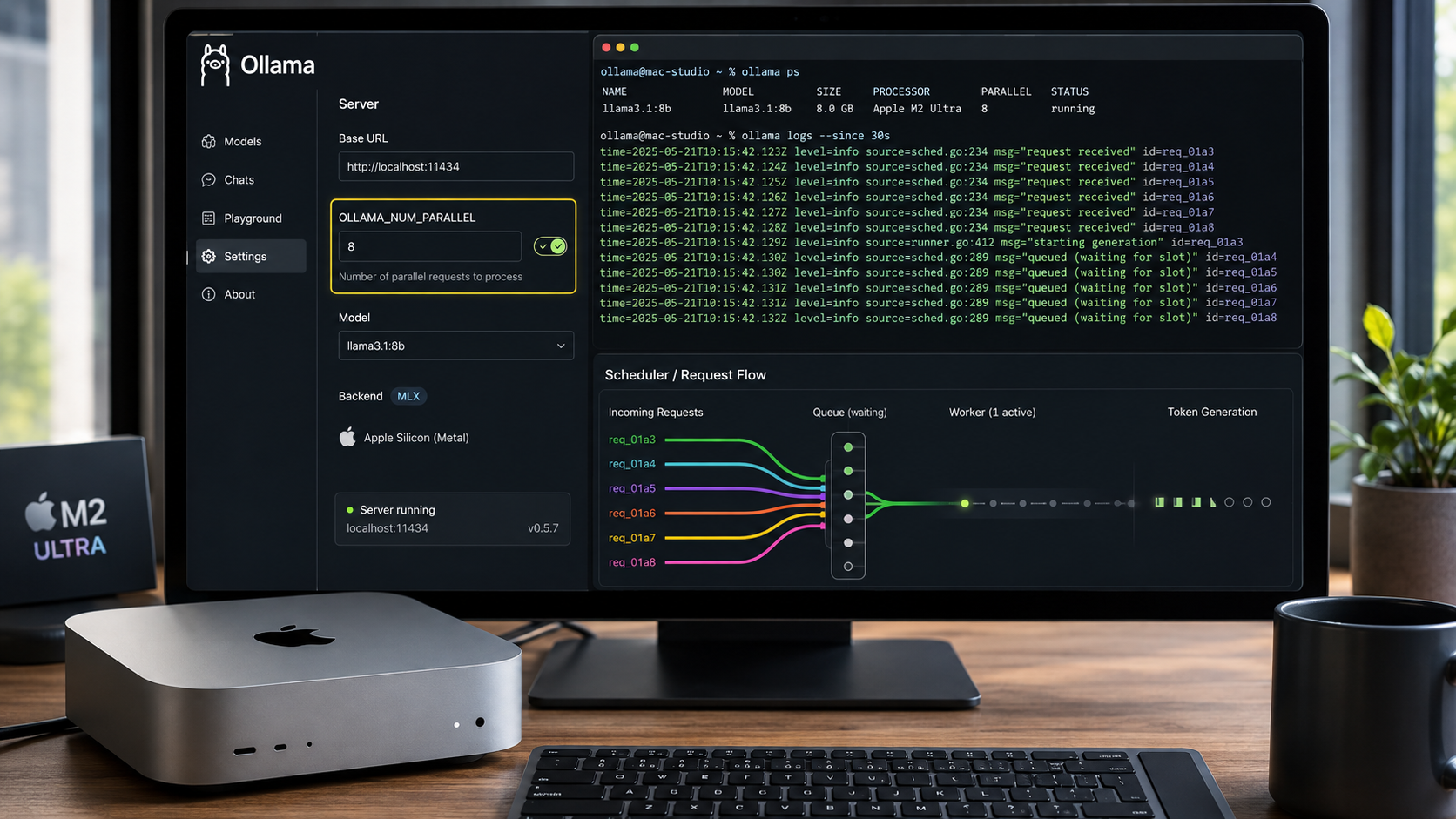Click the PROCESSOR column header in the terminal
This screenshot has height=819, width=1456.
pyautogui.click(x=901, y=91)
